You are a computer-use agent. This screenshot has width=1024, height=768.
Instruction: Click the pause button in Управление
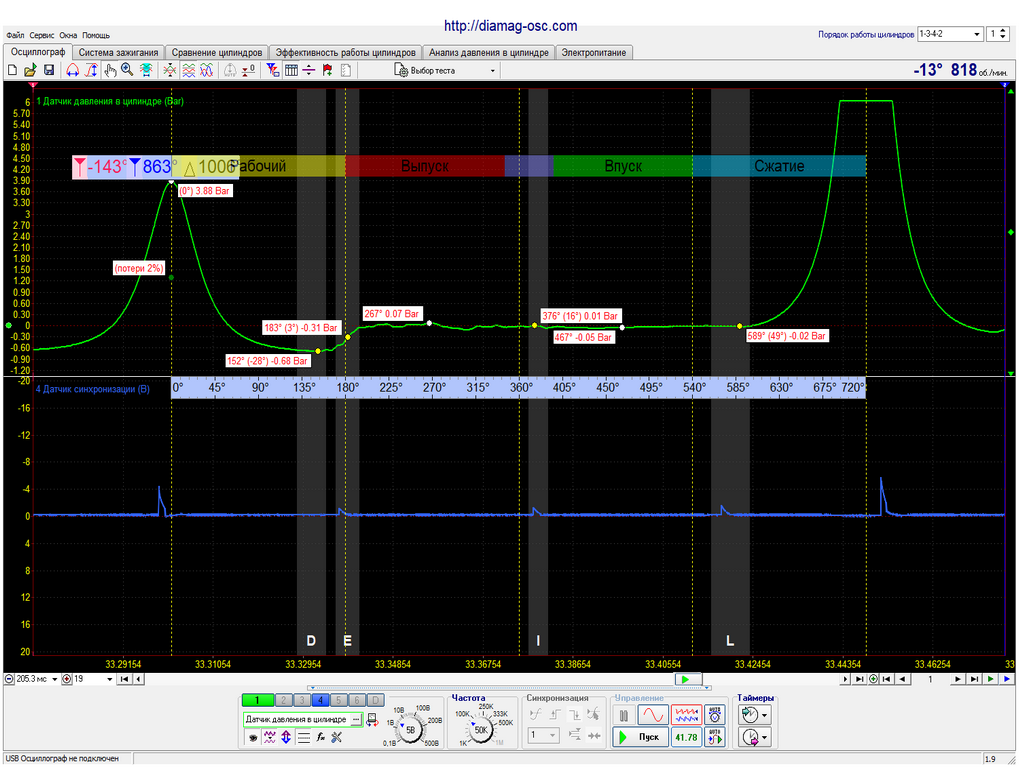pyautogui.click(x=624, y=715)
